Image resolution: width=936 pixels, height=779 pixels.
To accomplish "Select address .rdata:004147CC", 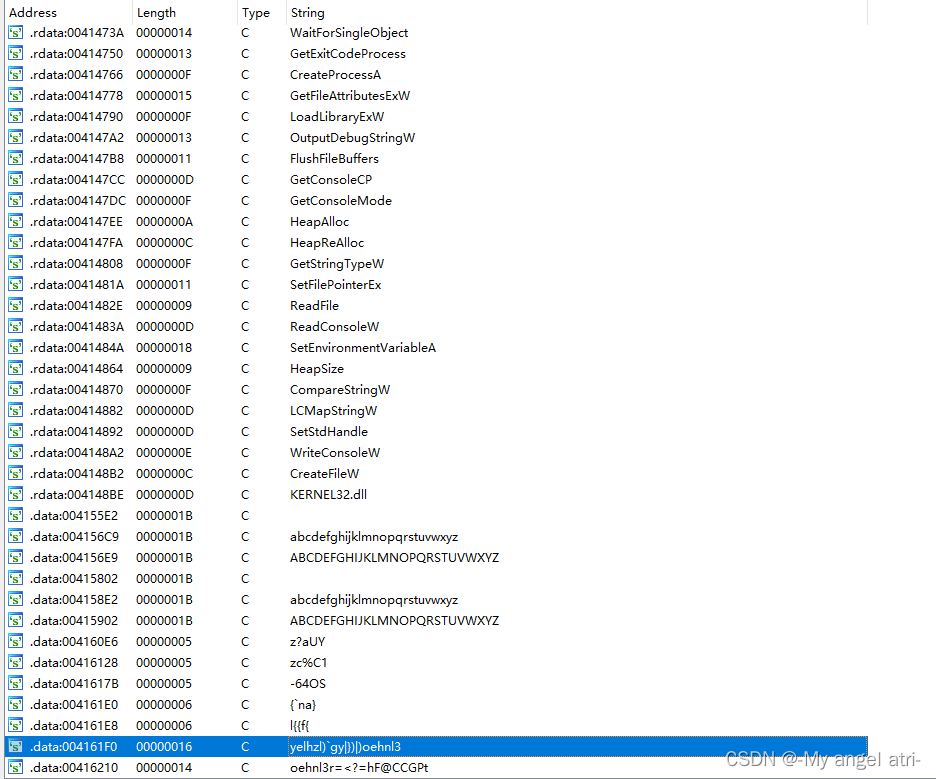I will (x=78, y=180).
